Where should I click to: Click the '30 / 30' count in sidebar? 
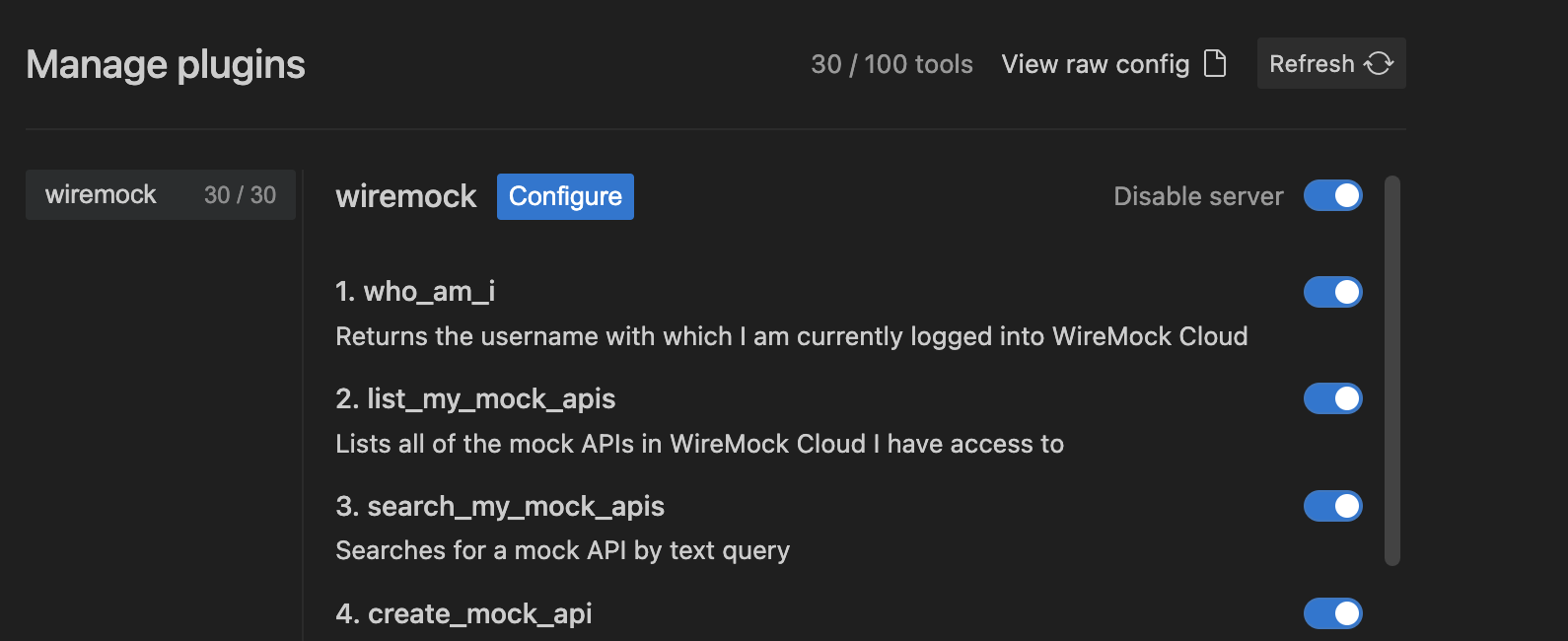pos(241,195)
